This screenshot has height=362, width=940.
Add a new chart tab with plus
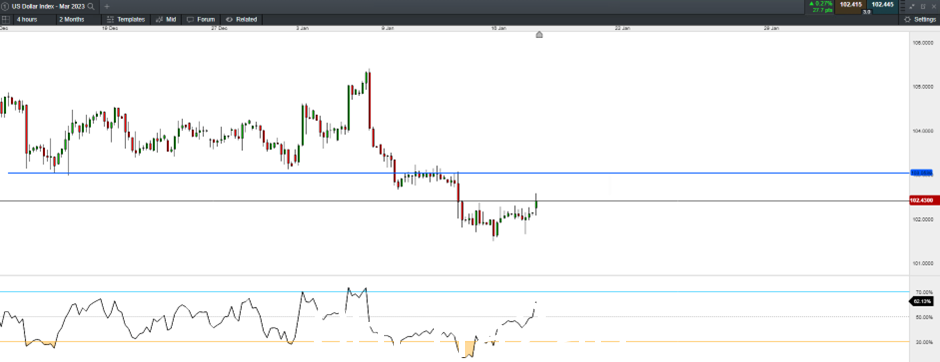[x=107, y=6]
